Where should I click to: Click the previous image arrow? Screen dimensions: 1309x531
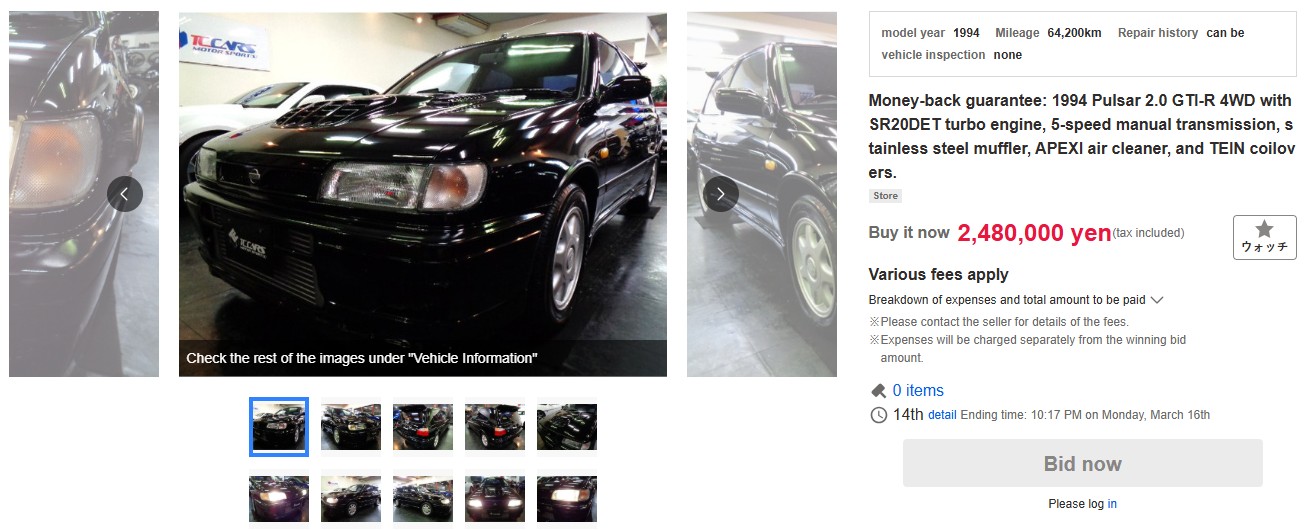tap(125, 194)
